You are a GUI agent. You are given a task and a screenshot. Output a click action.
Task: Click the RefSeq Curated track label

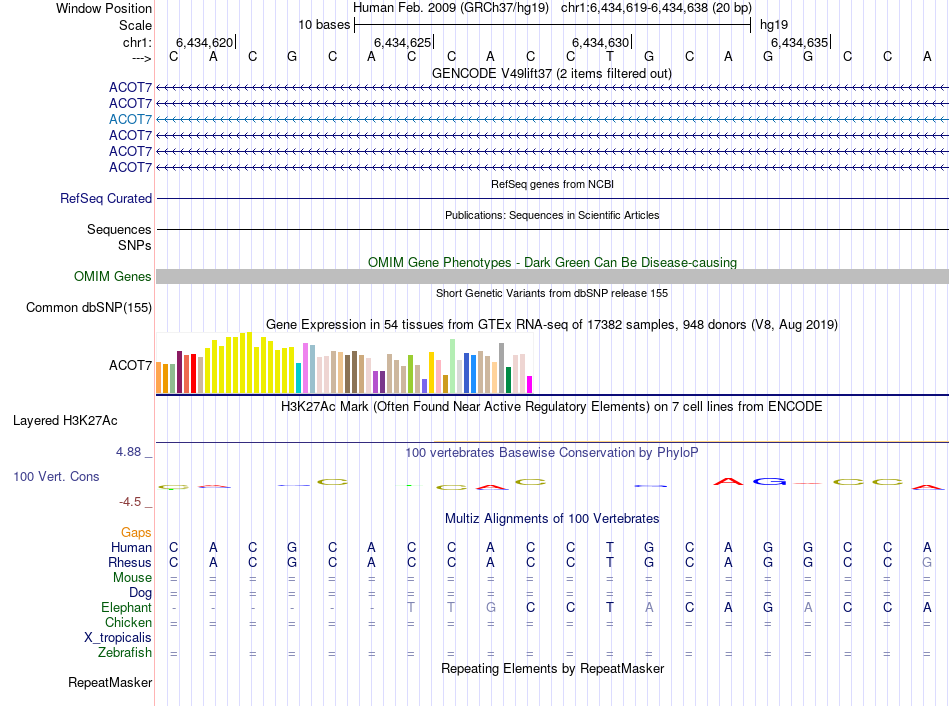point(105,199)
